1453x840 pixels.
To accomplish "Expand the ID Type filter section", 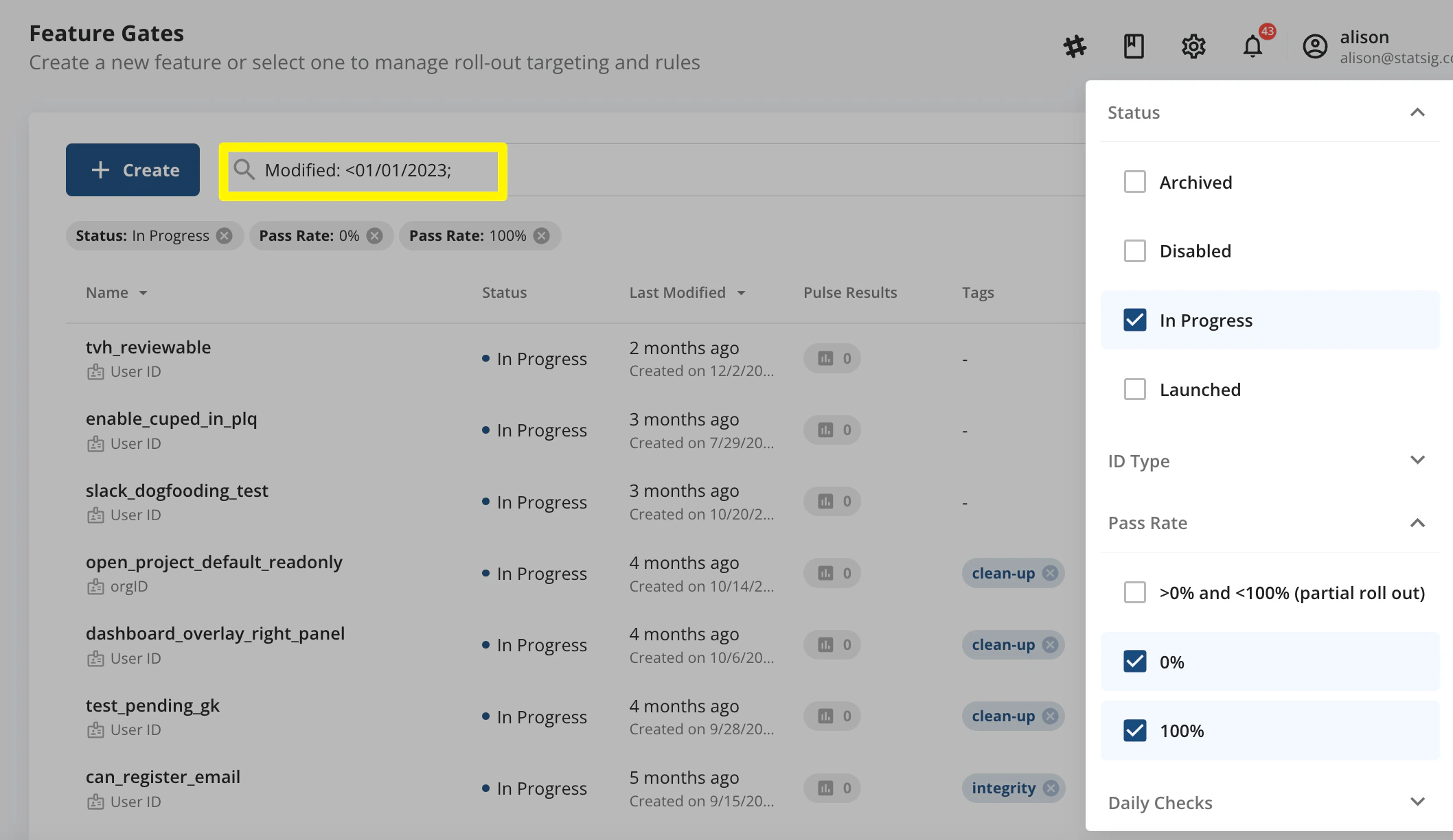I will point(1417,460).
